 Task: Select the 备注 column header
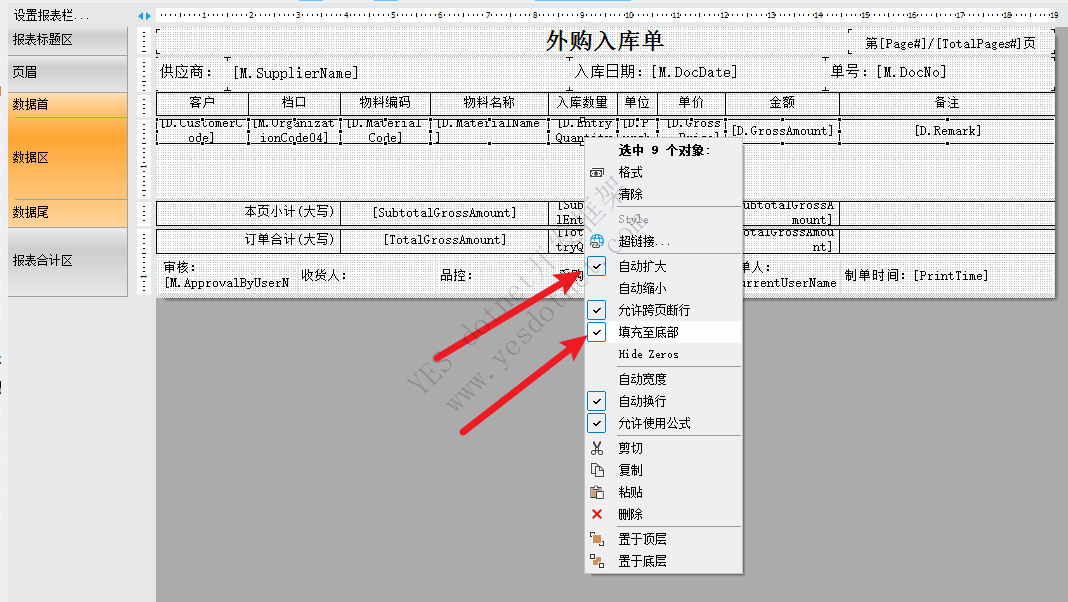[x=947, y=103]
